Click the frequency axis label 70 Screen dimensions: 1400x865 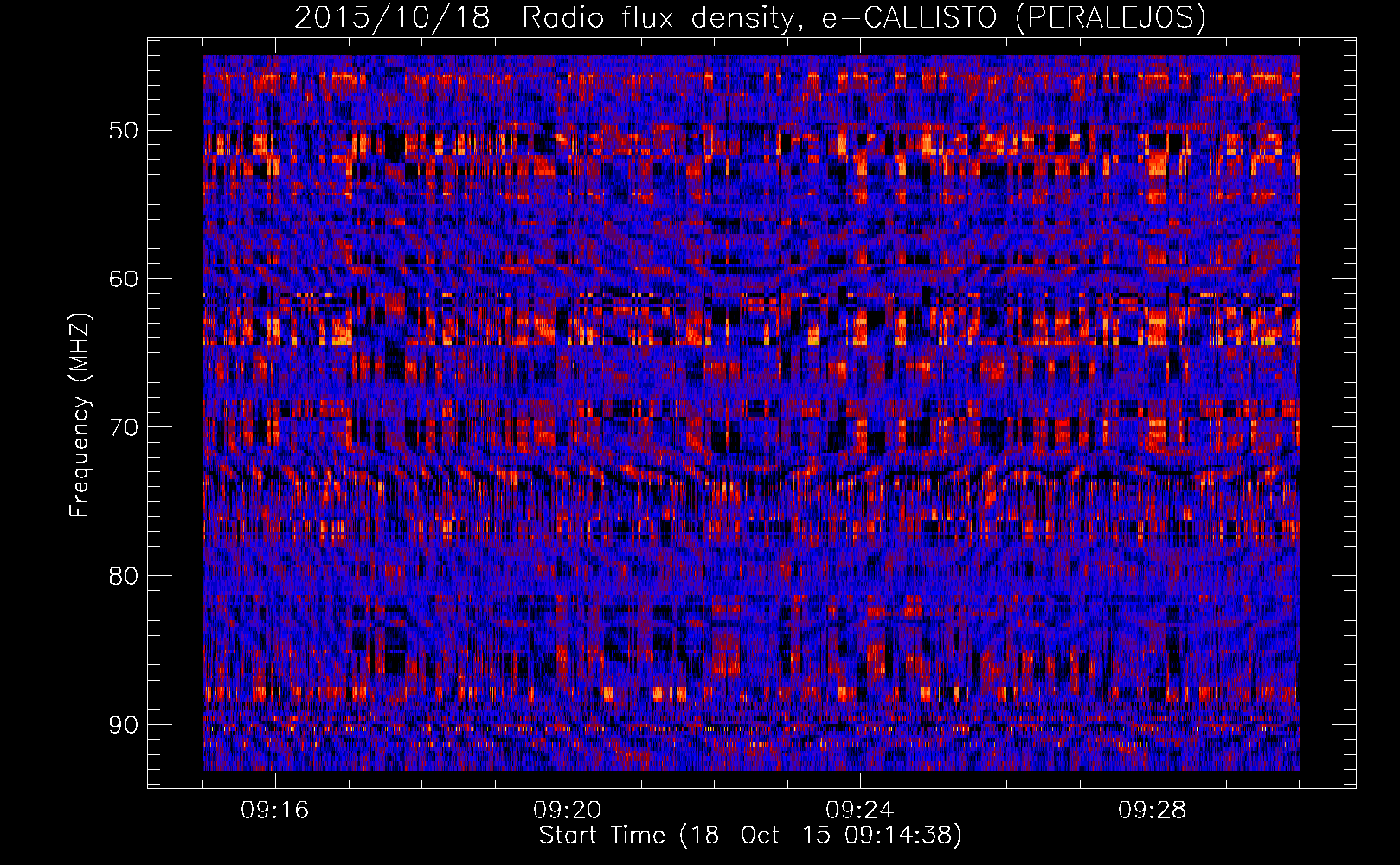click(x=123, y=427)
